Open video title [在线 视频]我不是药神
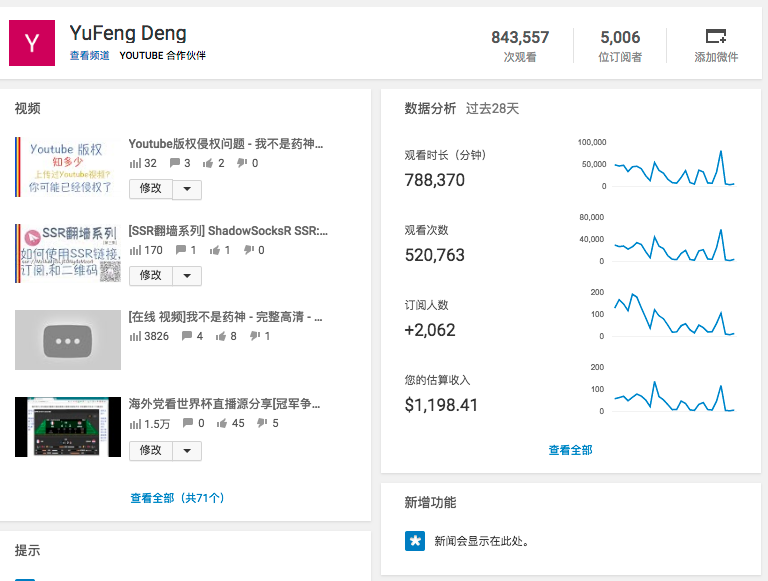 pyautogui.click(x=225, y=317)
